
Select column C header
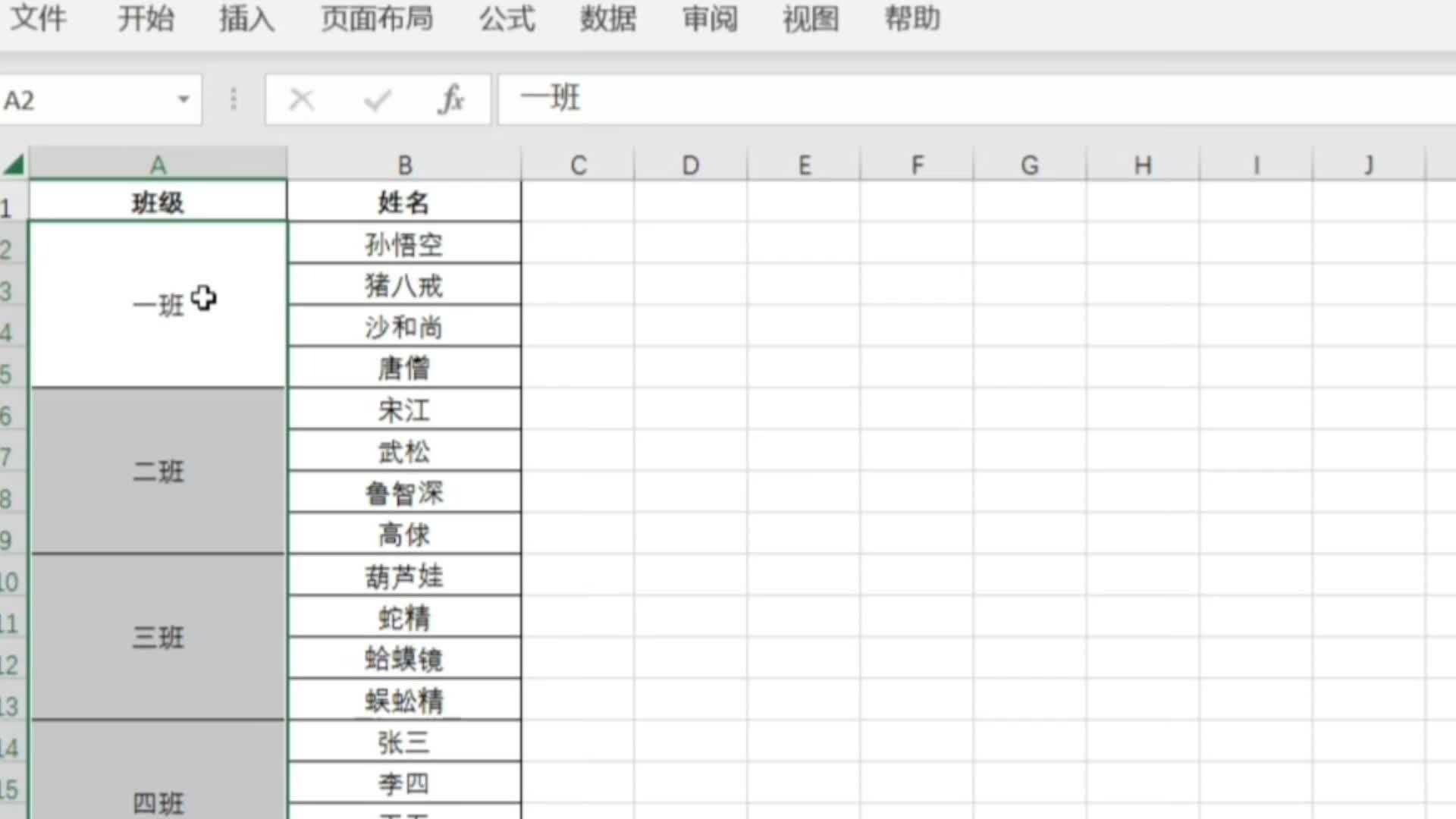578,165
